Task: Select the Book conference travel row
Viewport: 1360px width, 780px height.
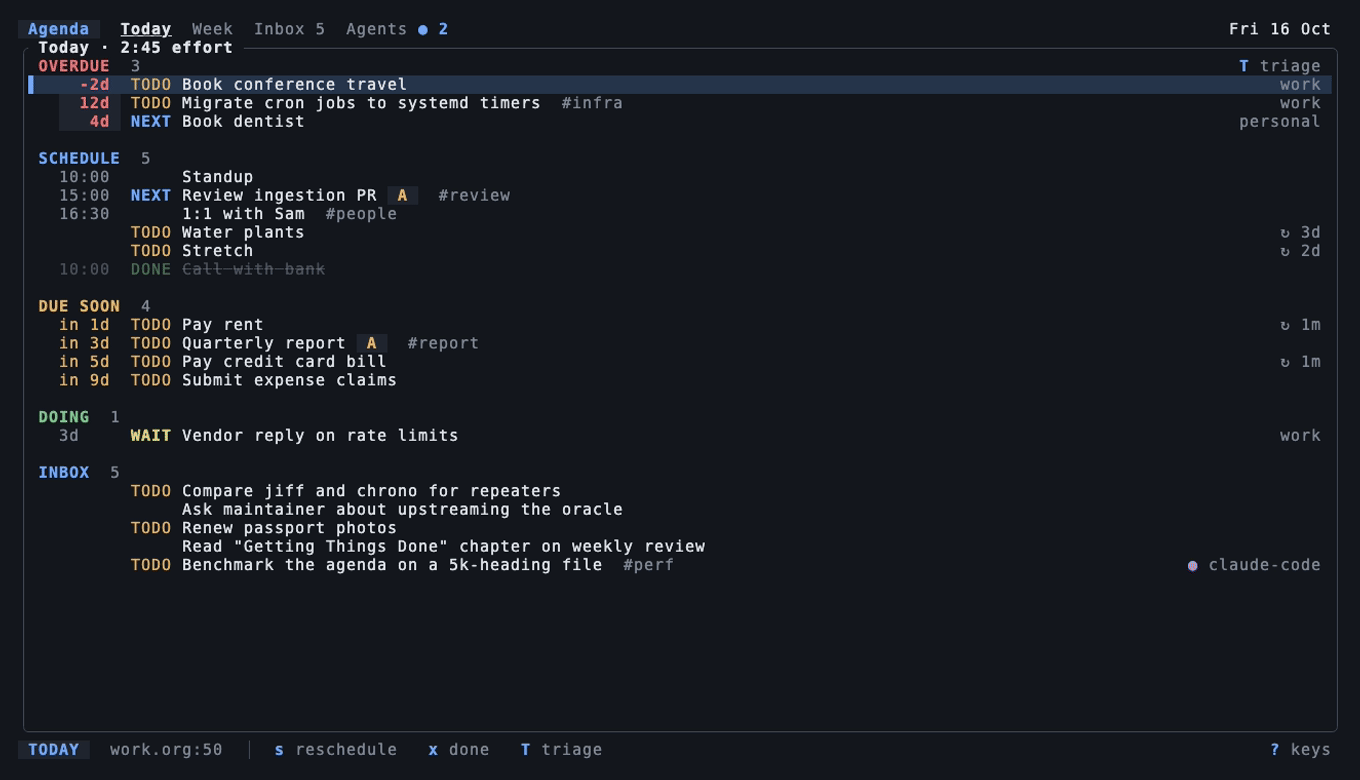Action: tap(680, 84)
